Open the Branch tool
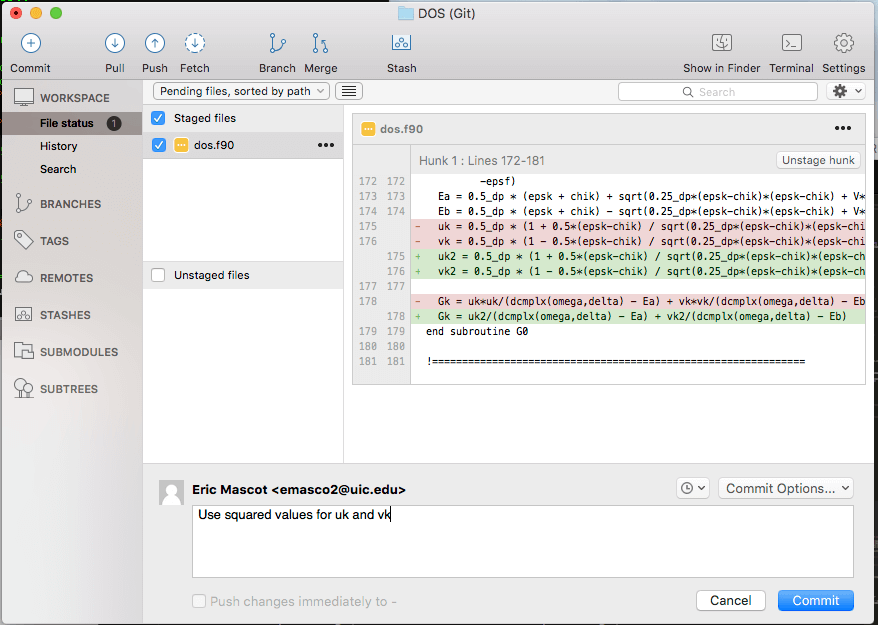The width and height of the screenshot is (878, 625). coord(277,43)
